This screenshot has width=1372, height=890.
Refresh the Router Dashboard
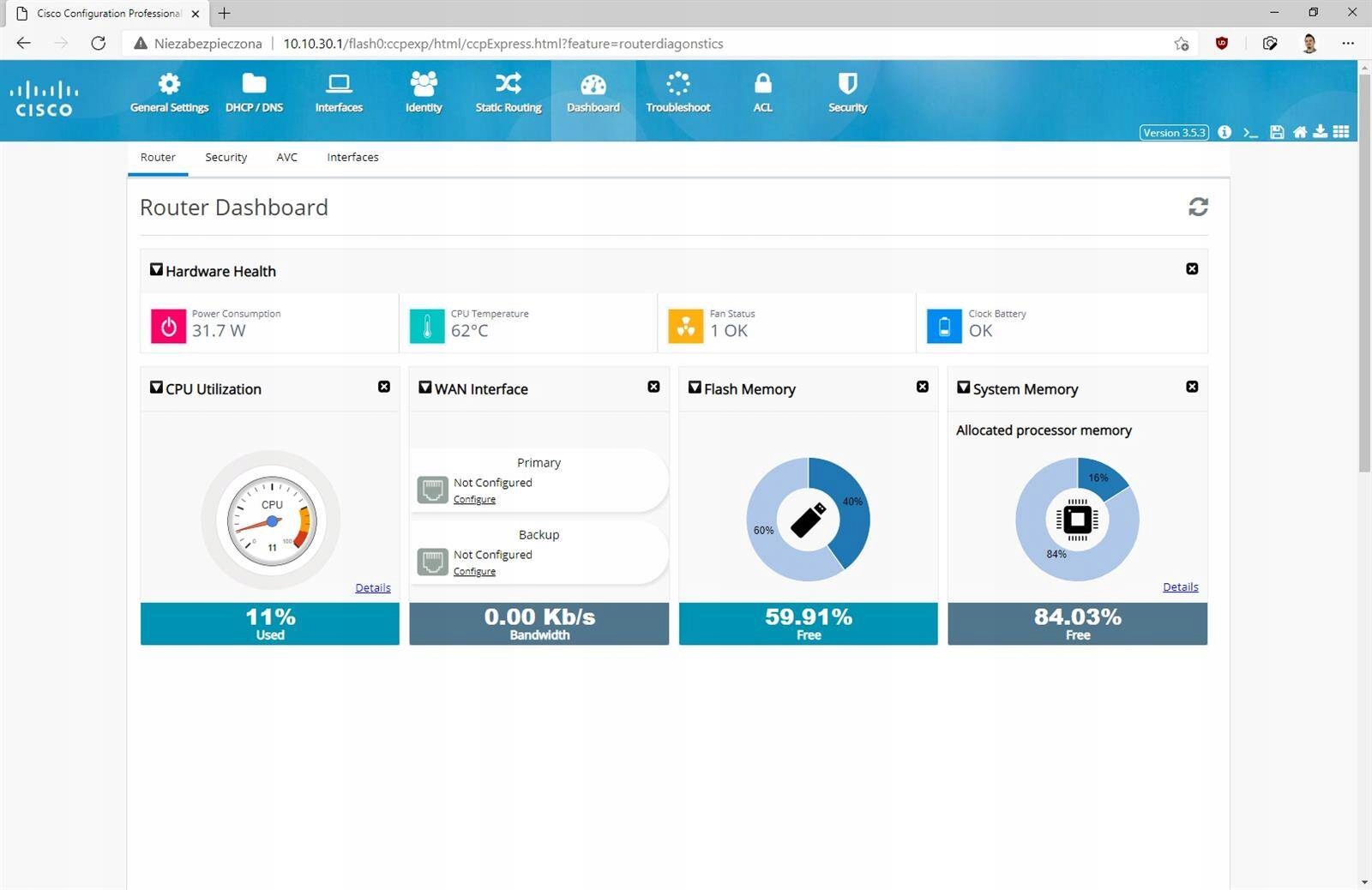1198,207
